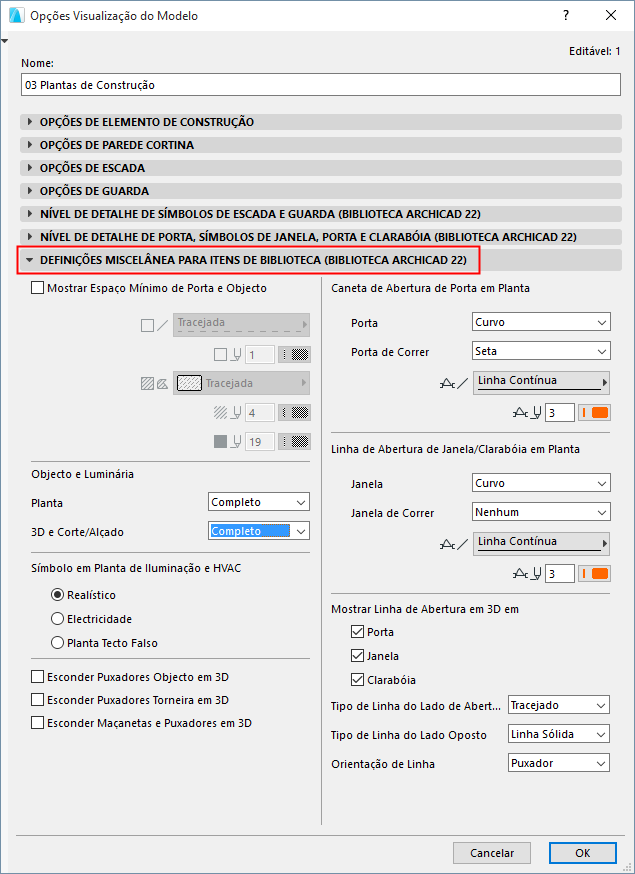The height and width of the screenshot is (874, 635).
Task: Uncheck the Clarabóia checkbox
Action: 357,679
